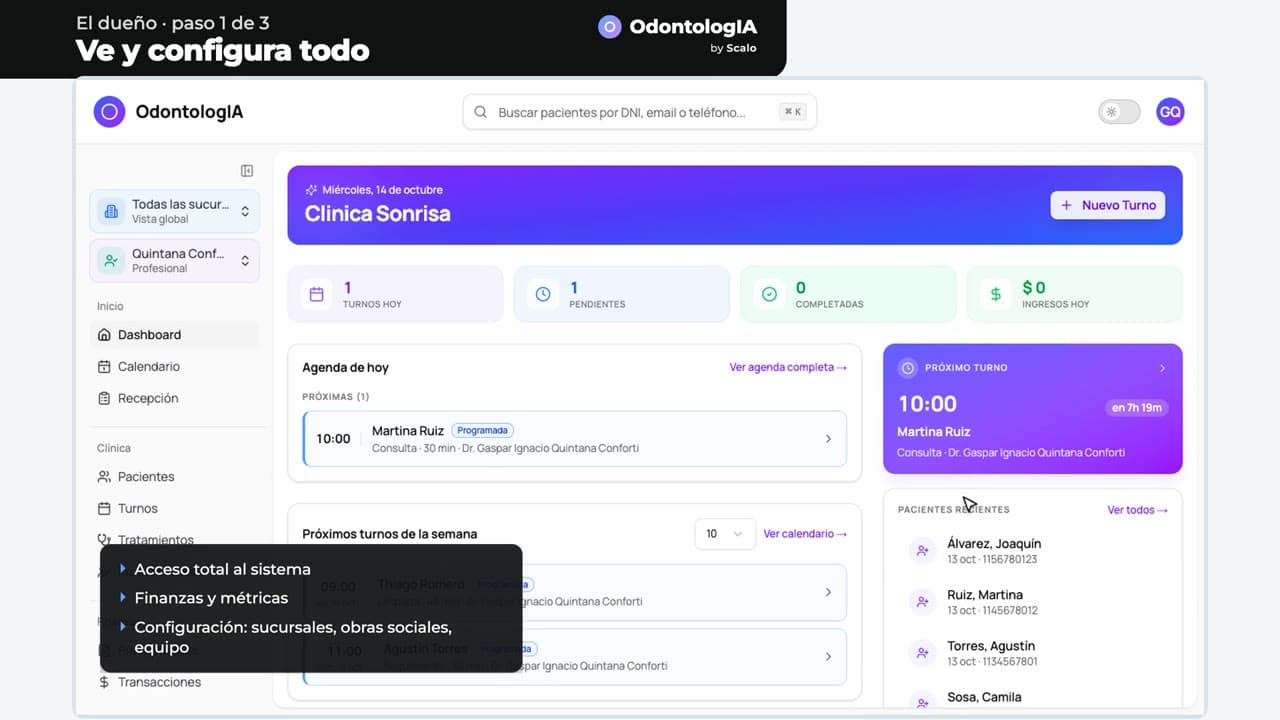The height and width of the screenshot is (720, 1280).
Task: Follow Ver agenda completa link
Action: (788, 367)
